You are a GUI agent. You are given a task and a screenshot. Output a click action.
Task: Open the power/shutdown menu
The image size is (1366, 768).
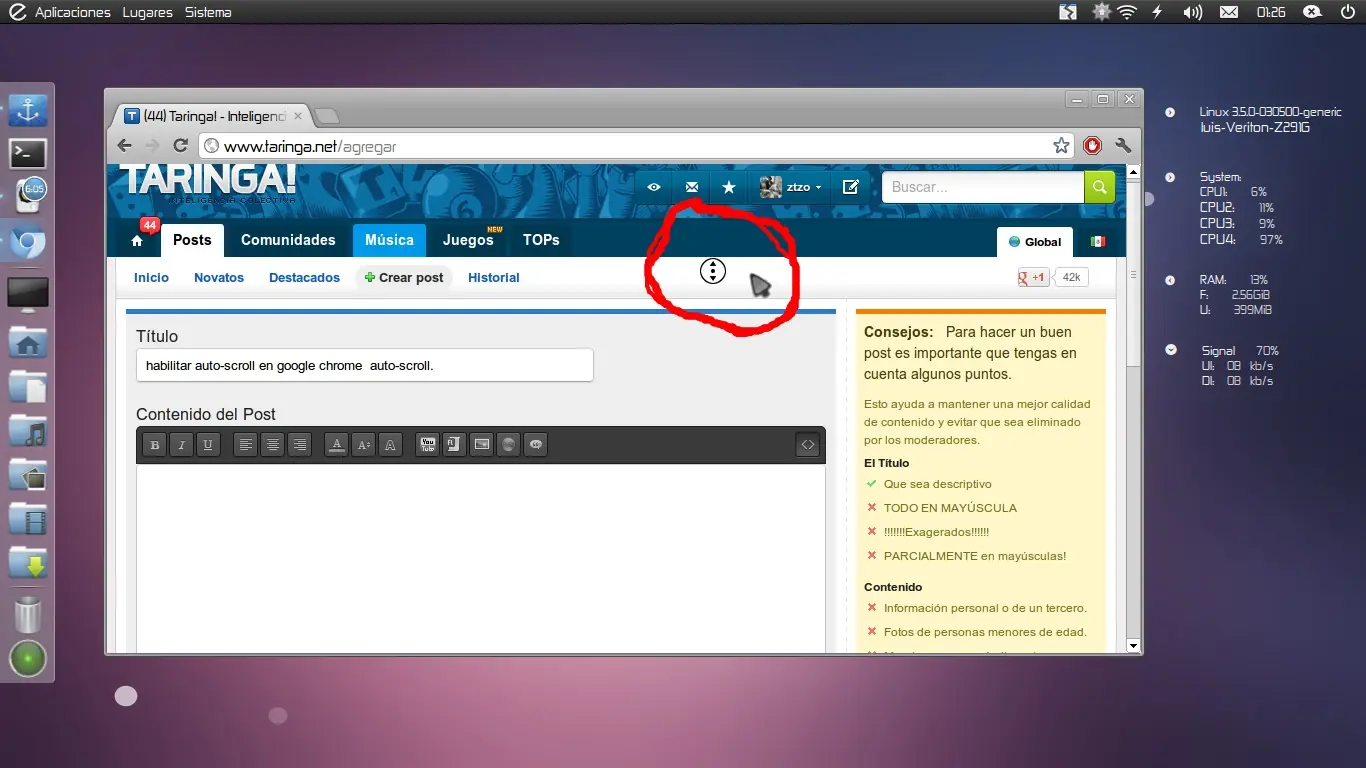[x=1345, y=12]
